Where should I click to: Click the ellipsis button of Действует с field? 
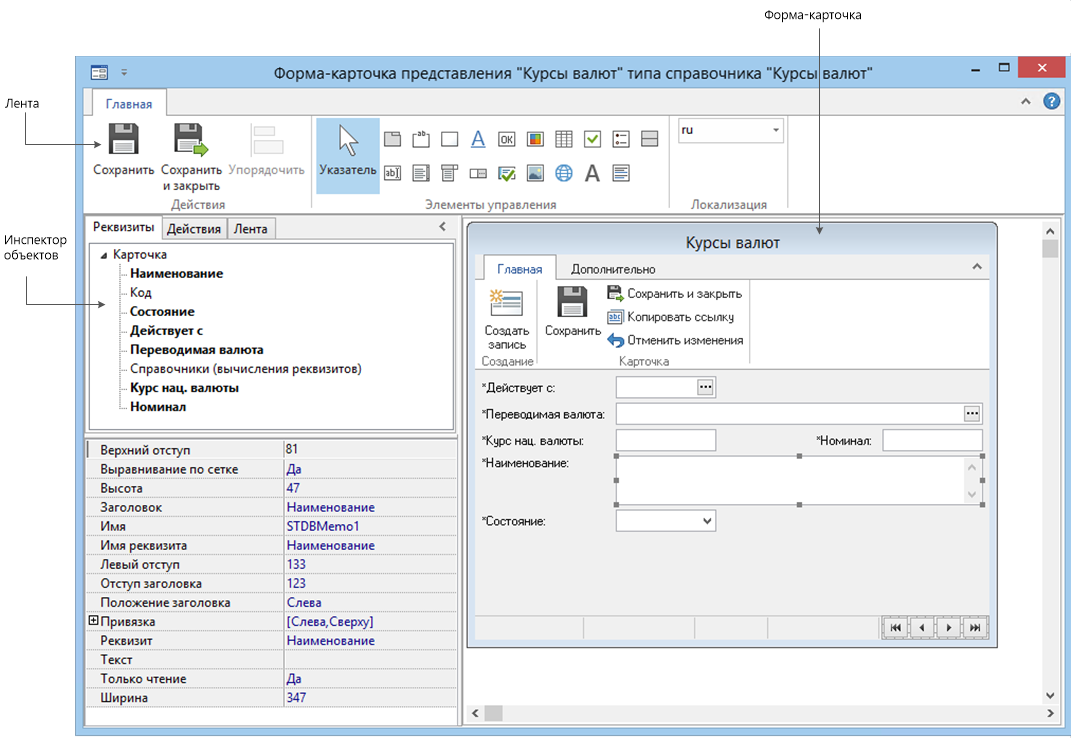[706, 387]
